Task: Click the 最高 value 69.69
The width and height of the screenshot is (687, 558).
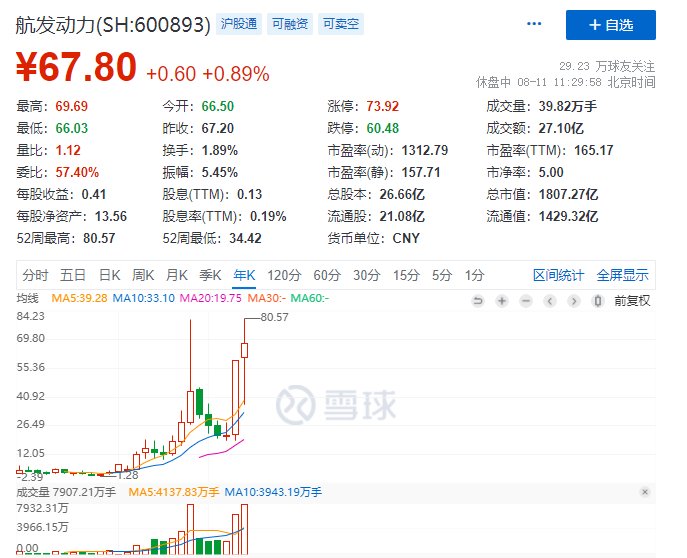Action: (71, 106)
